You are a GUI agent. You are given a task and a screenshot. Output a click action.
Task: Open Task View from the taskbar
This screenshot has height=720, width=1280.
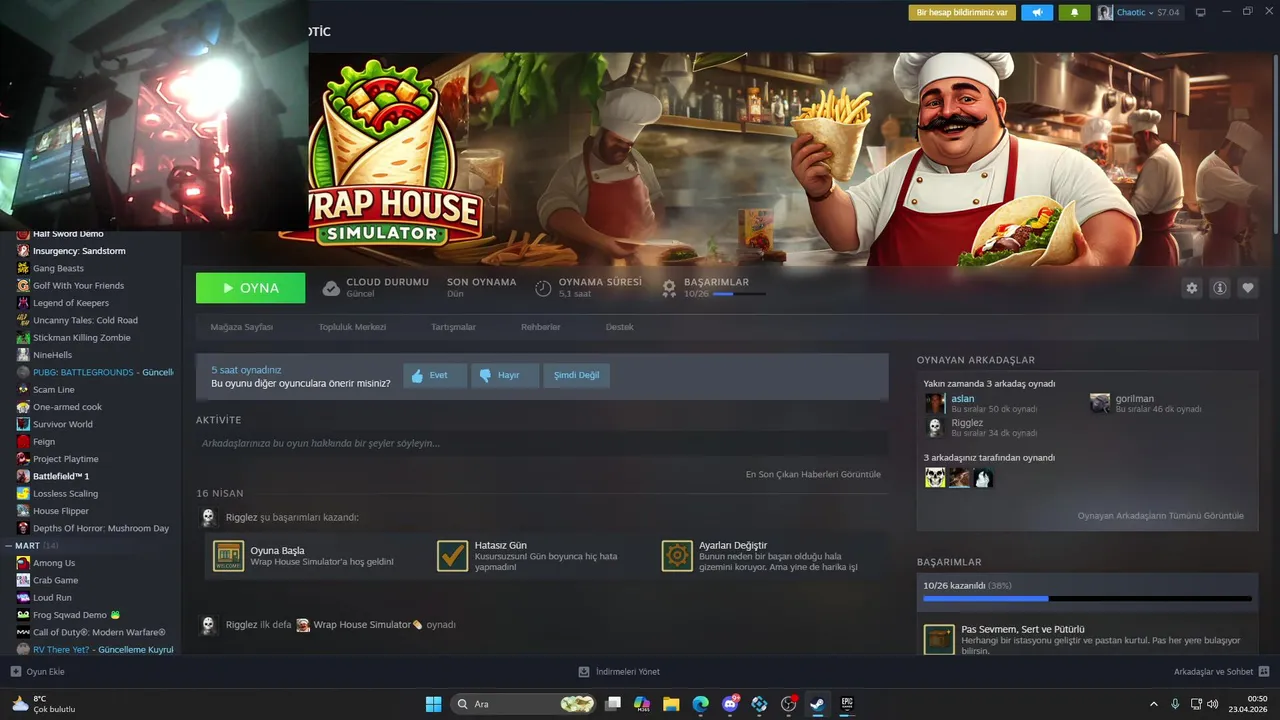[x=613, y=704]
